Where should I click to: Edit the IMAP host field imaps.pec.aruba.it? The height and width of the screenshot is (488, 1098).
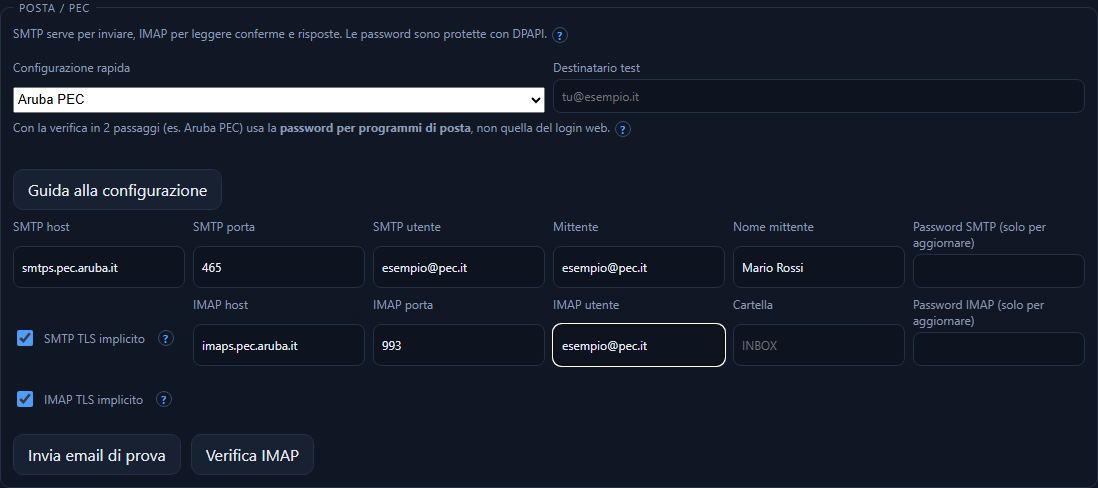(x=279, y=345)
